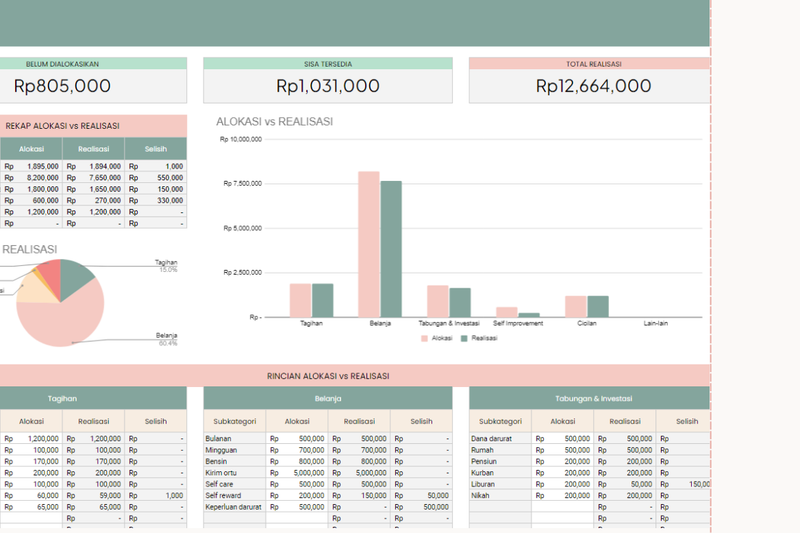The height and width of the screenshot is (533, 800).
Task: Click the green Realisasi bar for Cicilan
Action: pyautogui.click(x=598, y=307)
